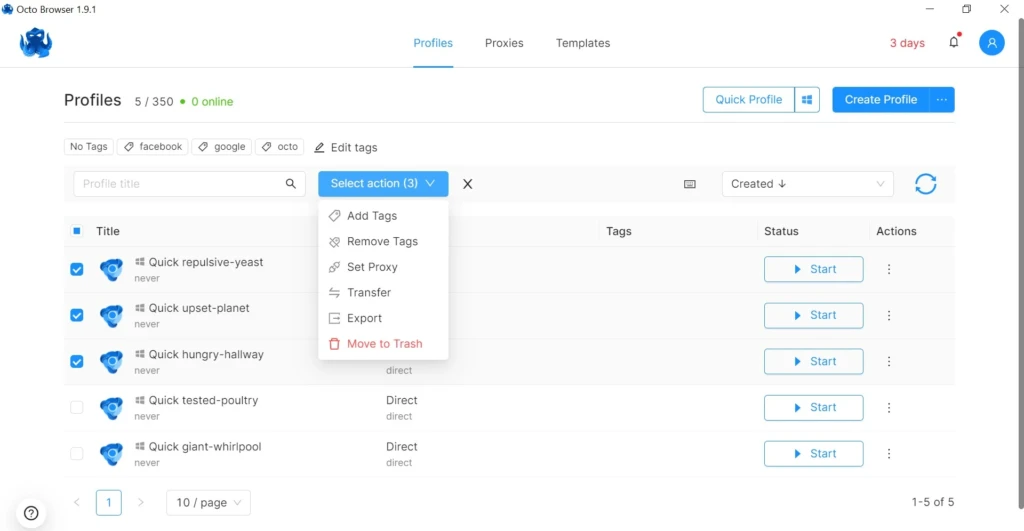Expand the 10 / page selector

pyautogui.click(x=208, y=502)
